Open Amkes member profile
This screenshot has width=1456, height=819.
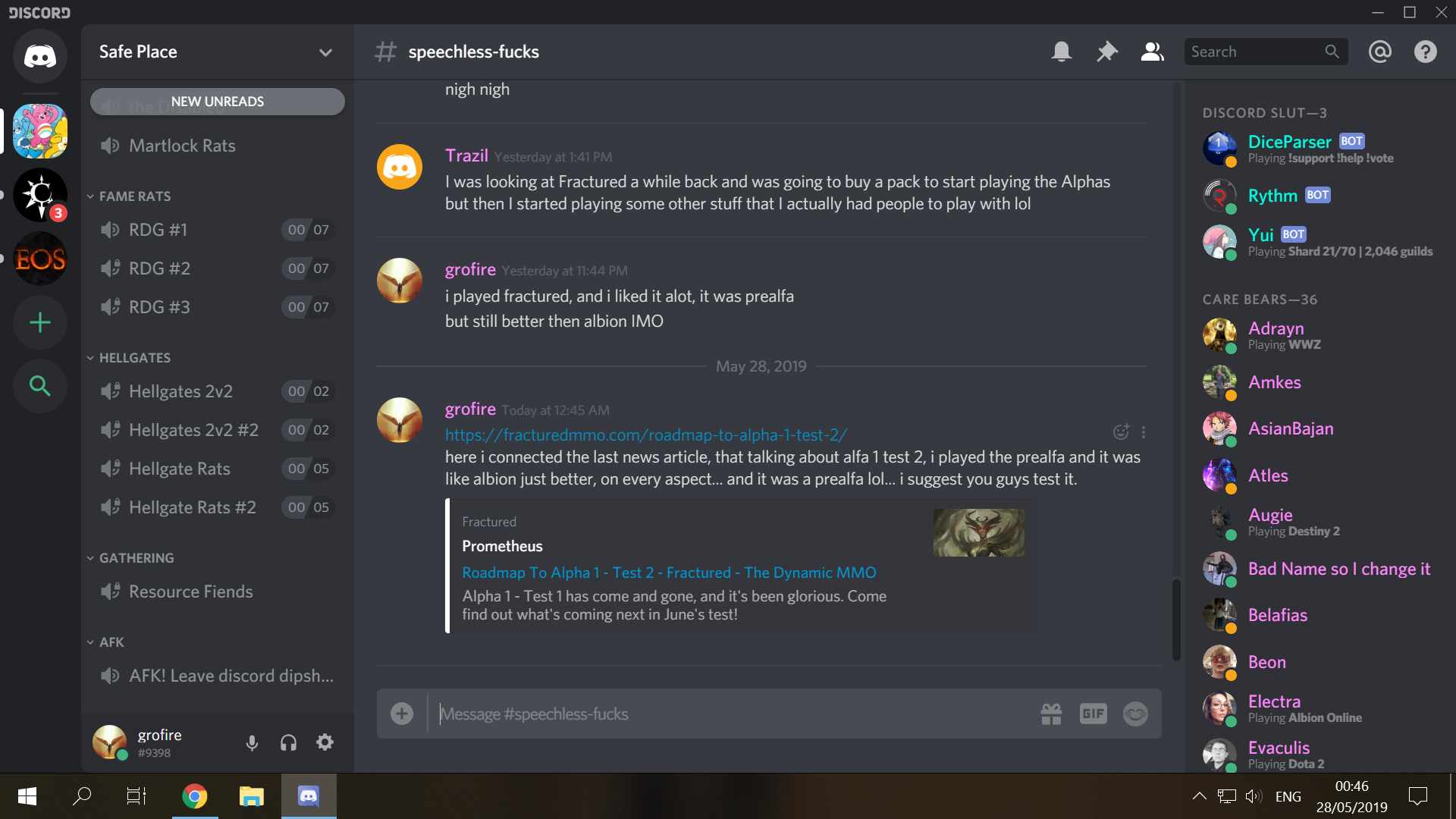coord(1319,382)
